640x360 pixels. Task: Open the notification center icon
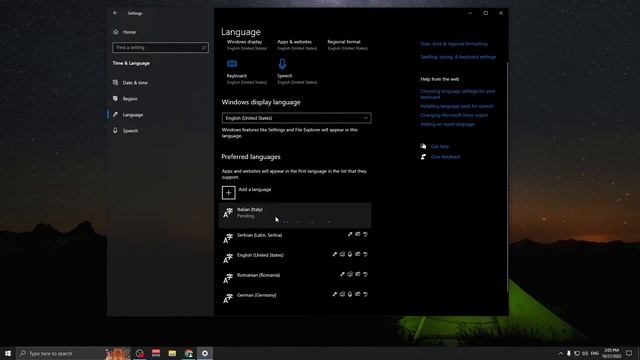[629, 353]
